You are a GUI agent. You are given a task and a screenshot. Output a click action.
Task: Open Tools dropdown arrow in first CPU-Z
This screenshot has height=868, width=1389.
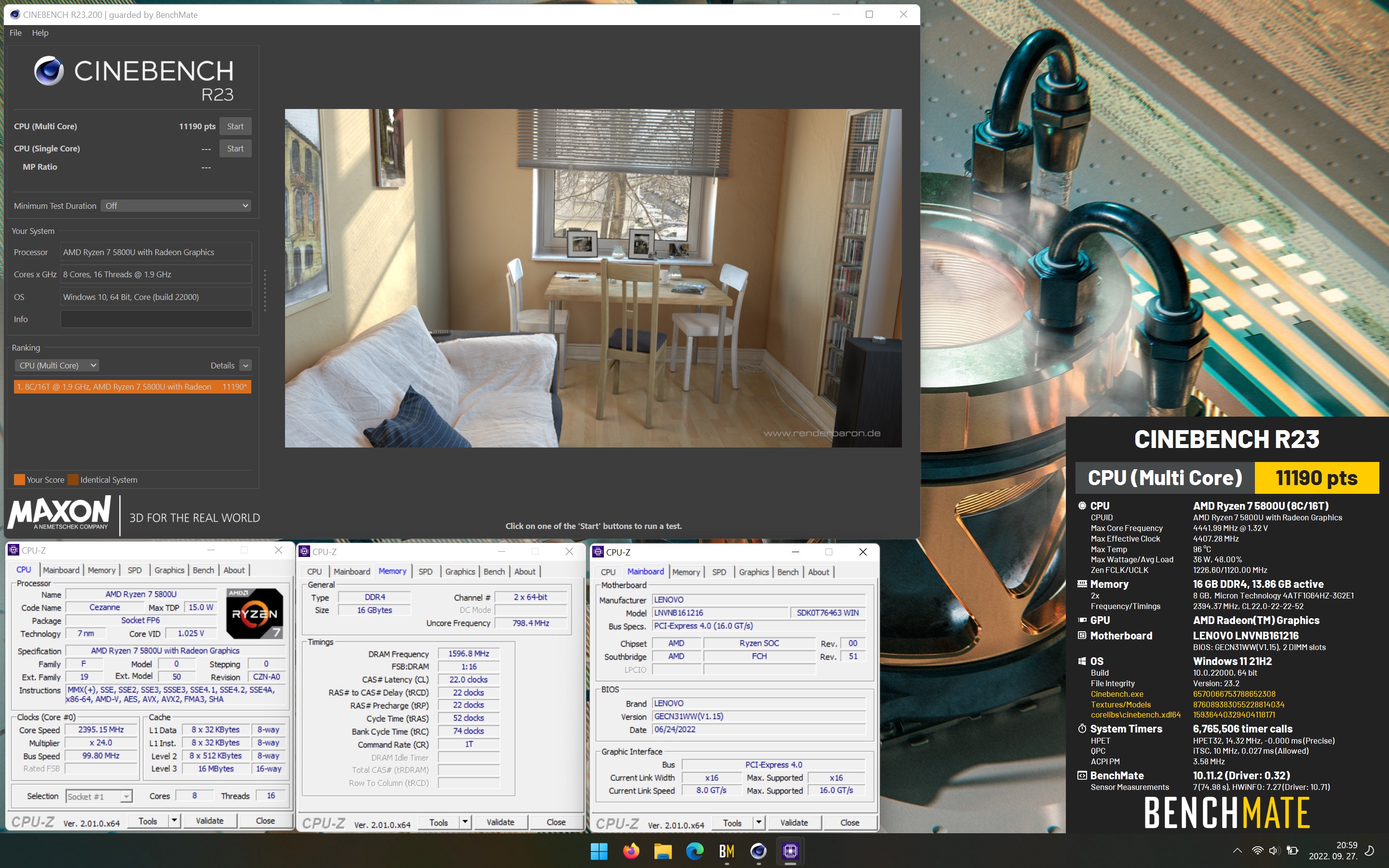tap(174, 821)
